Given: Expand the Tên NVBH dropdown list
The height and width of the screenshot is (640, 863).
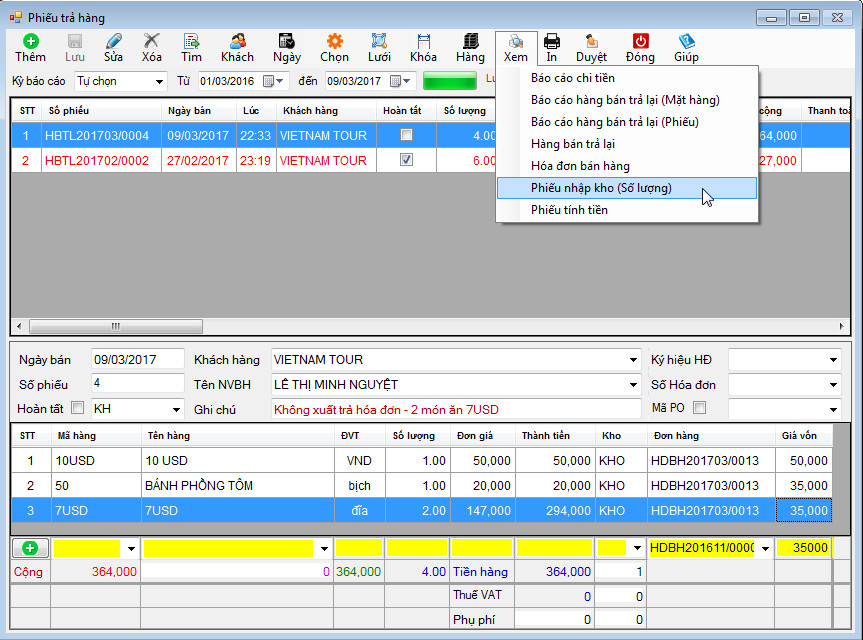Looking at the screenshot, I should [x=633, y=384].
